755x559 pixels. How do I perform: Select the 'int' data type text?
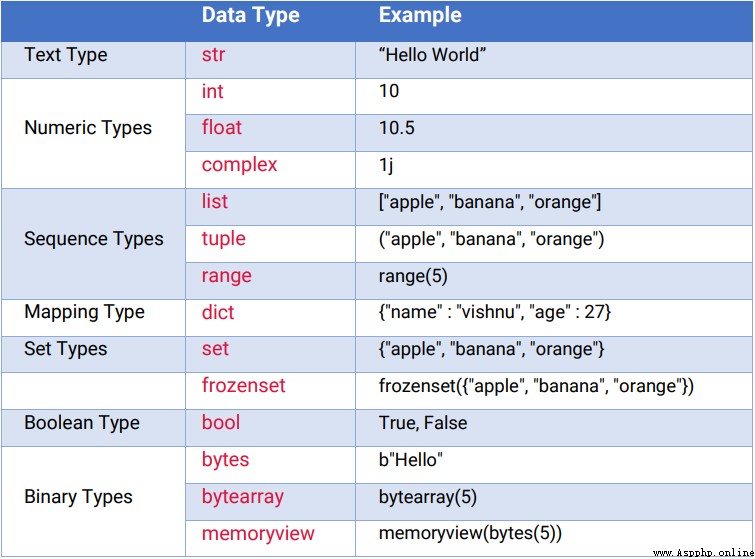212,91
